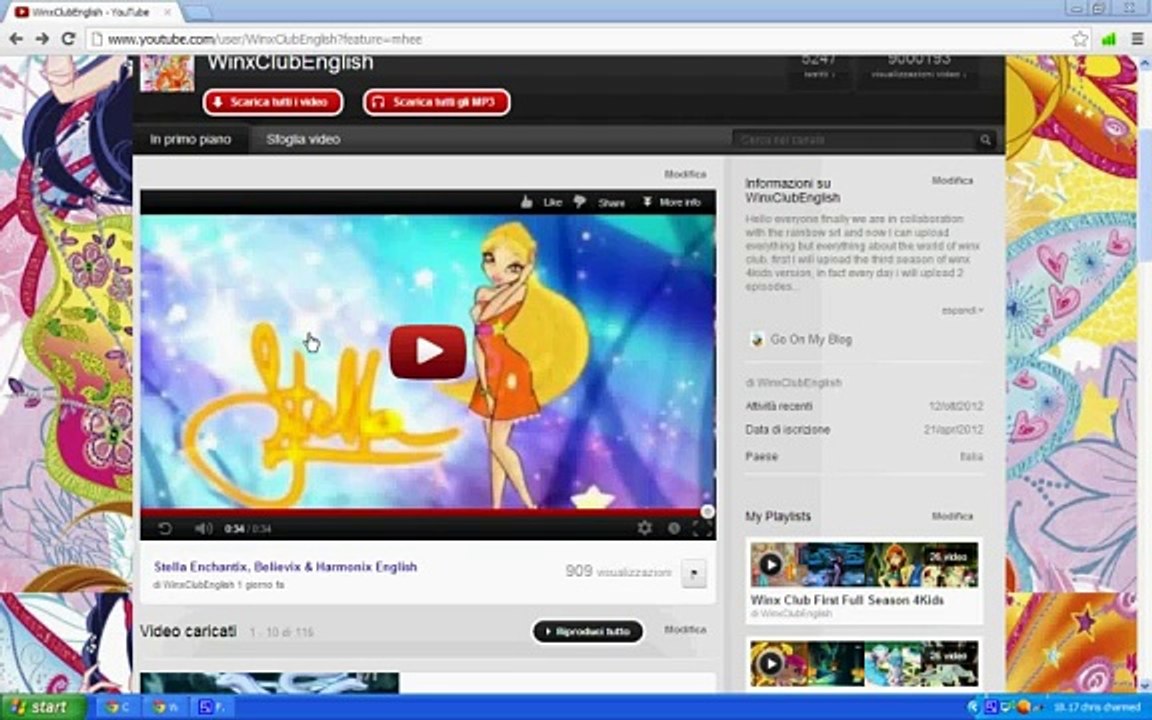Click the 'Video caricati' heading
The width and height of the screenshot is (1152, 720).
(188, 631)
